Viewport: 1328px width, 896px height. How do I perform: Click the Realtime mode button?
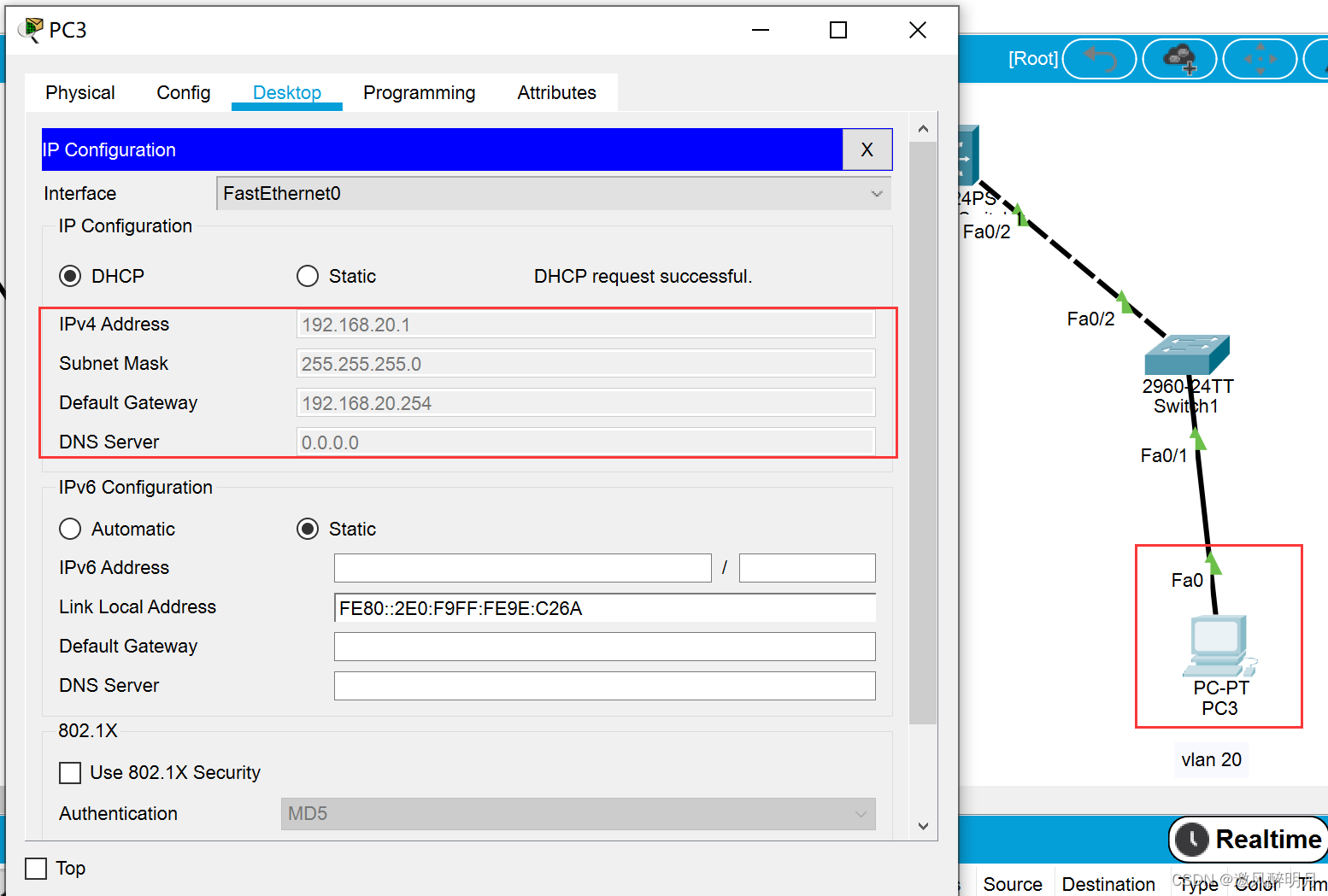pyautogui.click(x=1249, y=840)
